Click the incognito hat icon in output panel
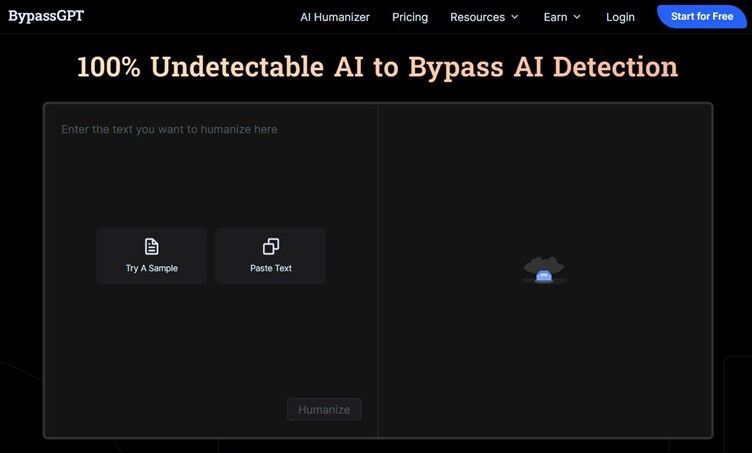The height and width of the screenshot is (453, 752). [x=544, y=270]
